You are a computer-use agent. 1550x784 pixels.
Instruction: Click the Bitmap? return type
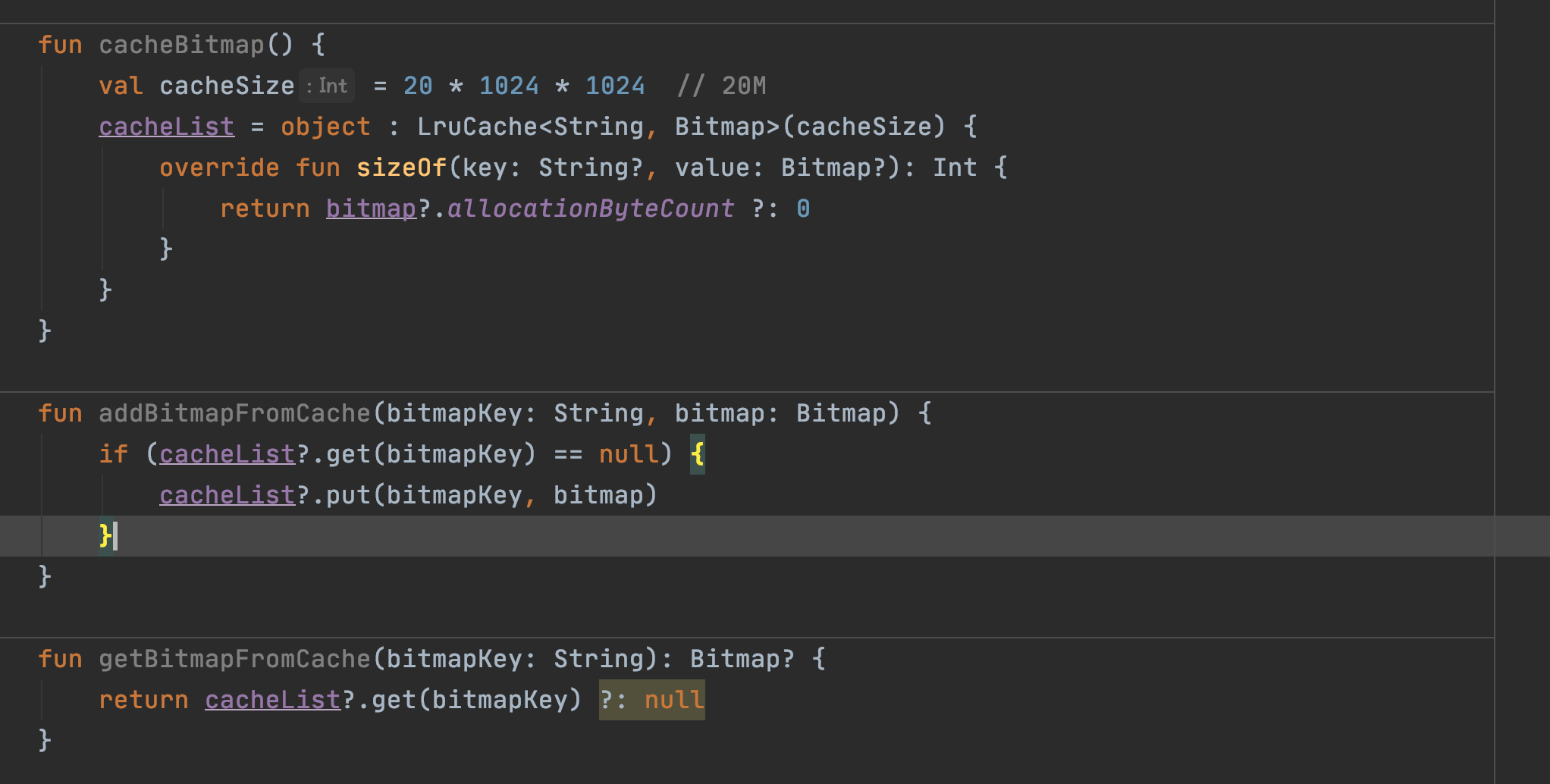coord(743,659)
